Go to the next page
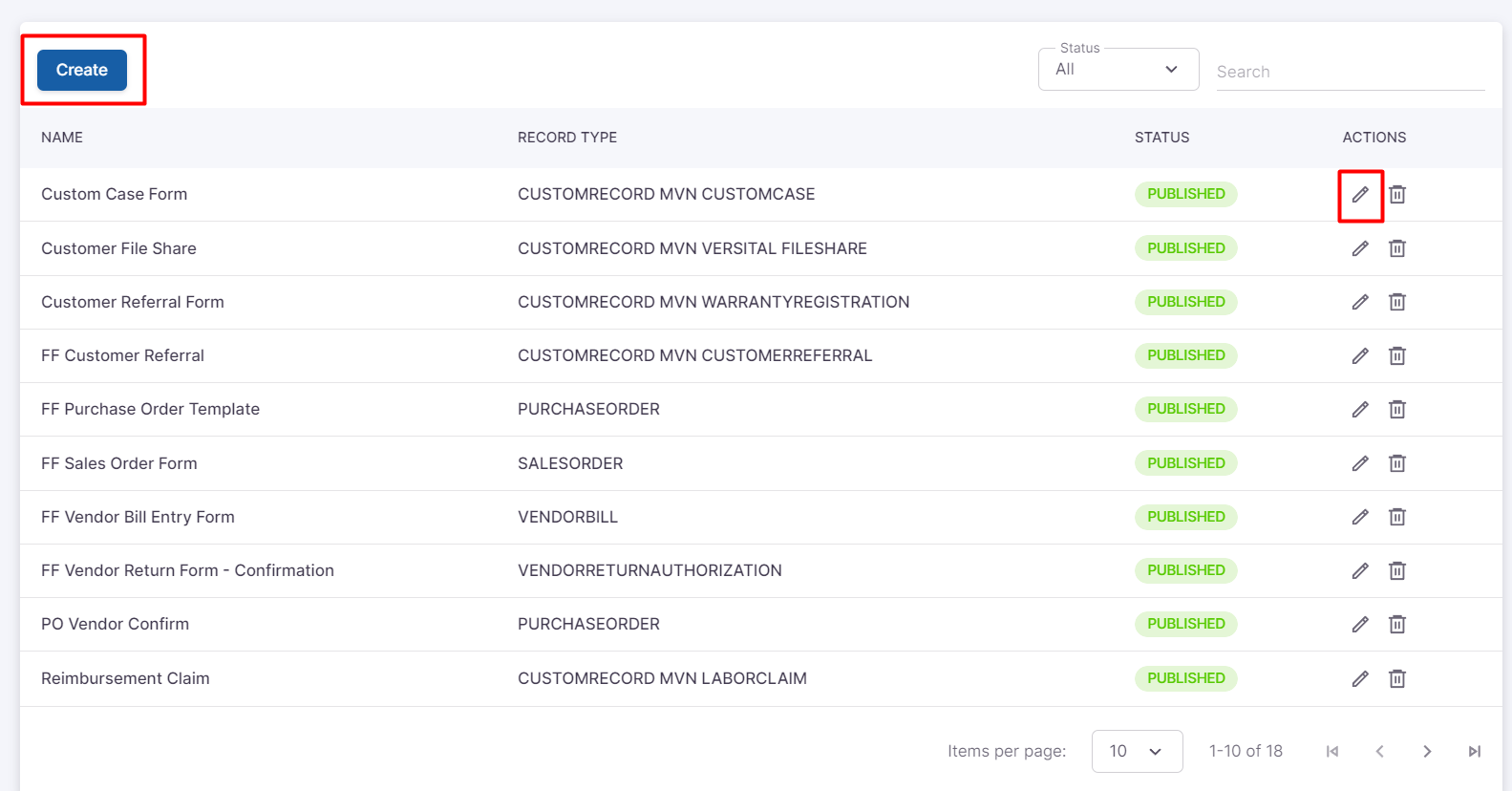This screenshot has width=1512, height=791. pos(1427,752)
